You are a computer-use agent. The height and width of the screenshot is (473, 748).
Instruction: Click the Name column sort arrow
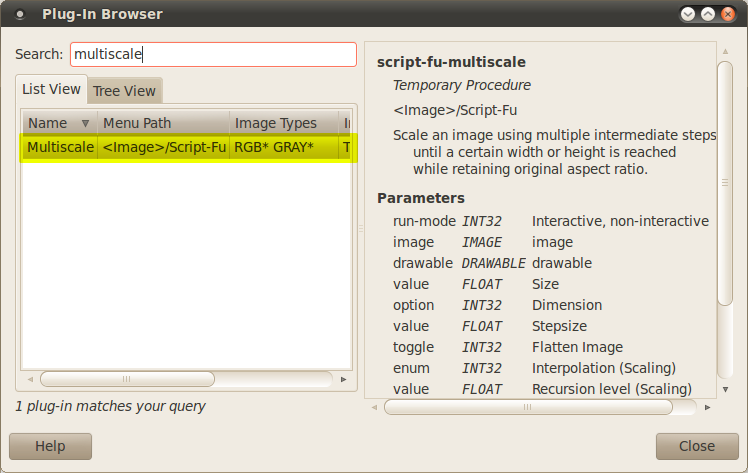pos(85,123)
